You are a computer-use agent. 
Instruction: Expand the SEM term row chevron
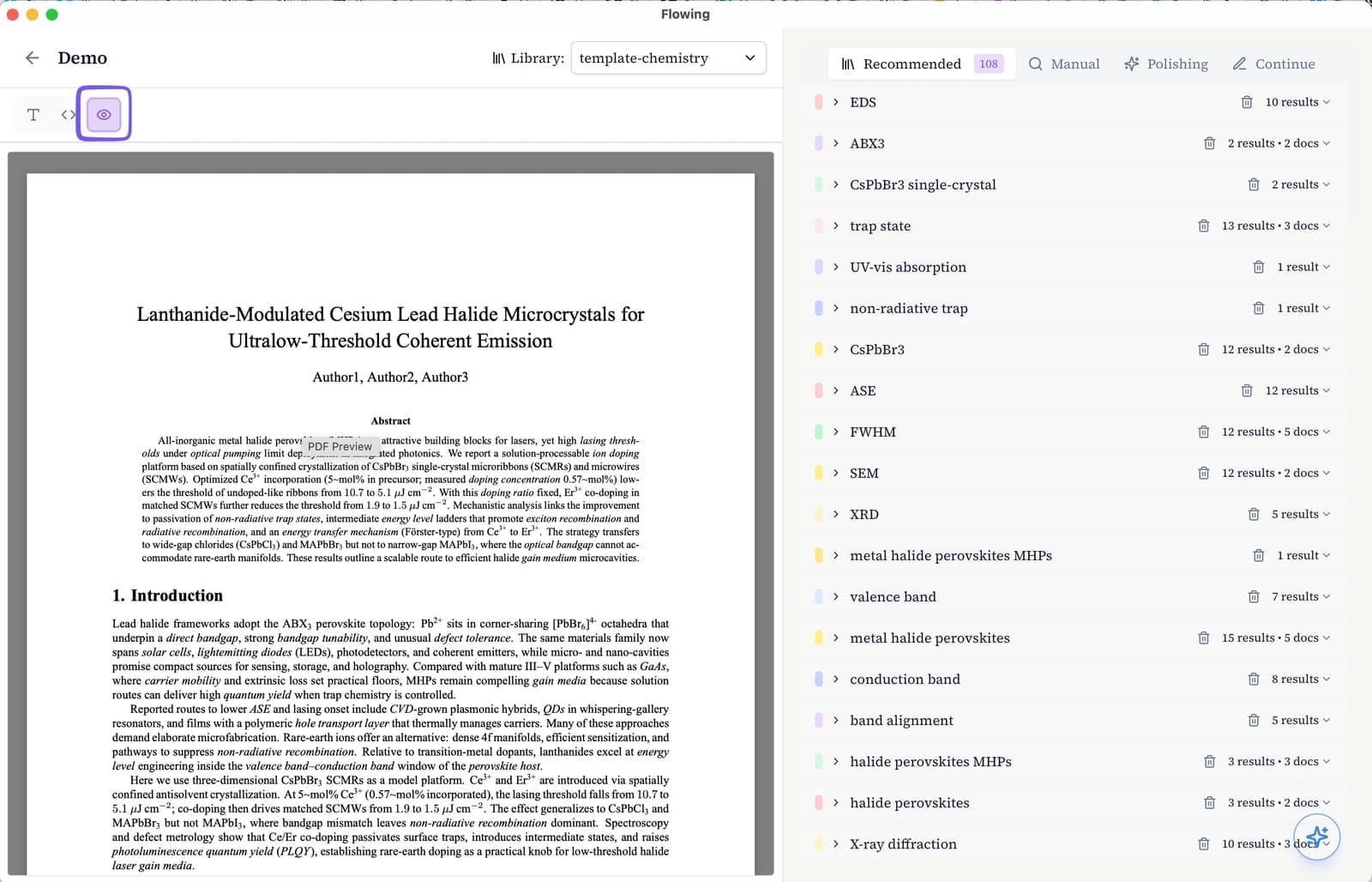click(835, 473)
